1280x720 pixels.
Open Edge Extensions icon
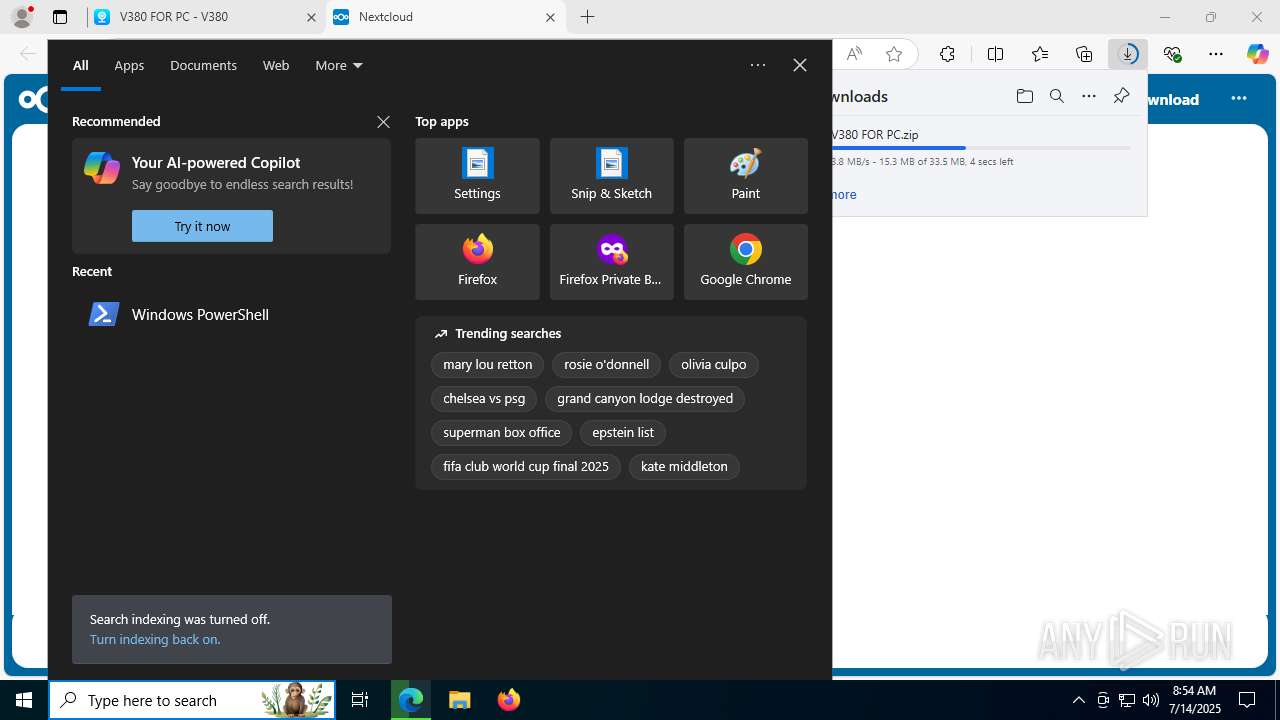point(947,54)
